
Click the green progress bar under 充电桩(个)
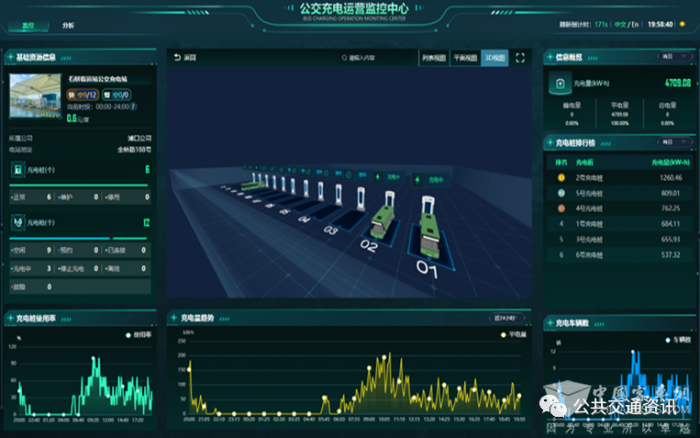pyautogui.click(x=80, y=186)
